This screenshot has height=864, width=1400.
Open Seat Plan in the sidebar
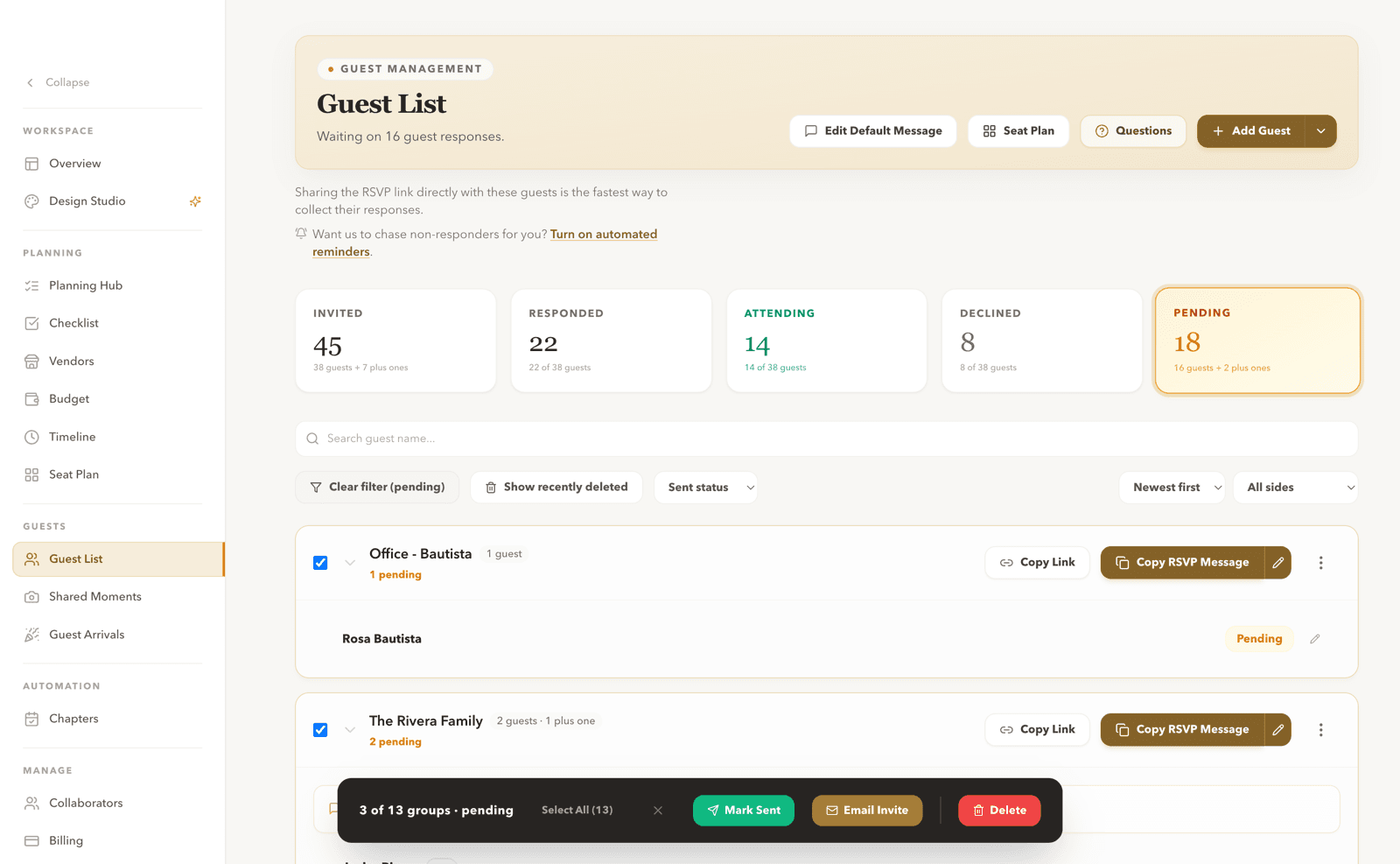[113, 474]
